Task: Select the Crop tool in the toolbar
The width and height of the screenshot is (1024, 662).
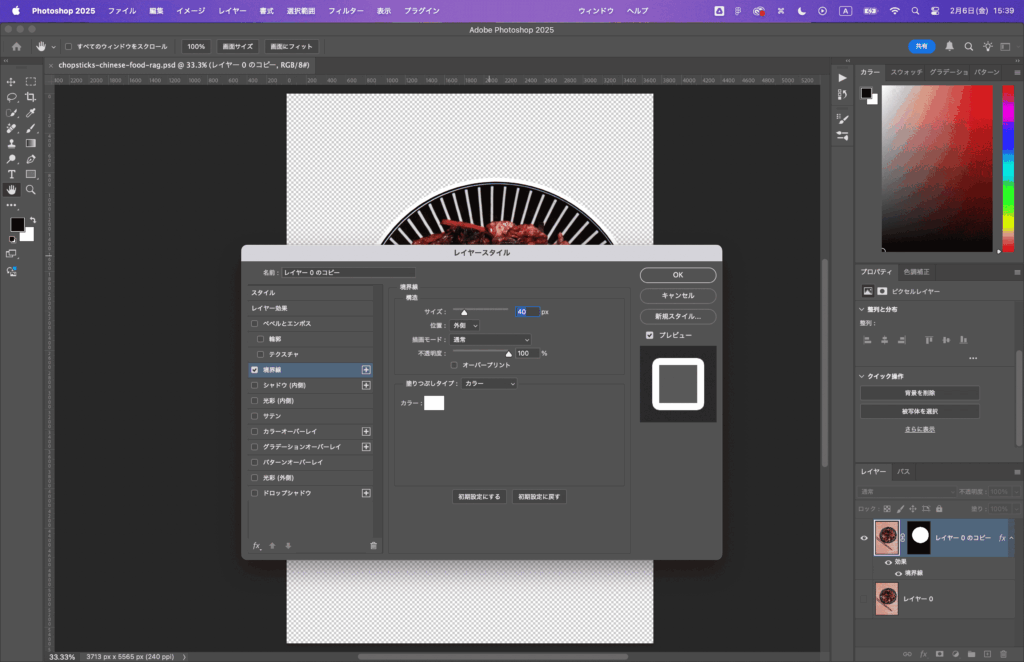Action: (x=31, y=97)
